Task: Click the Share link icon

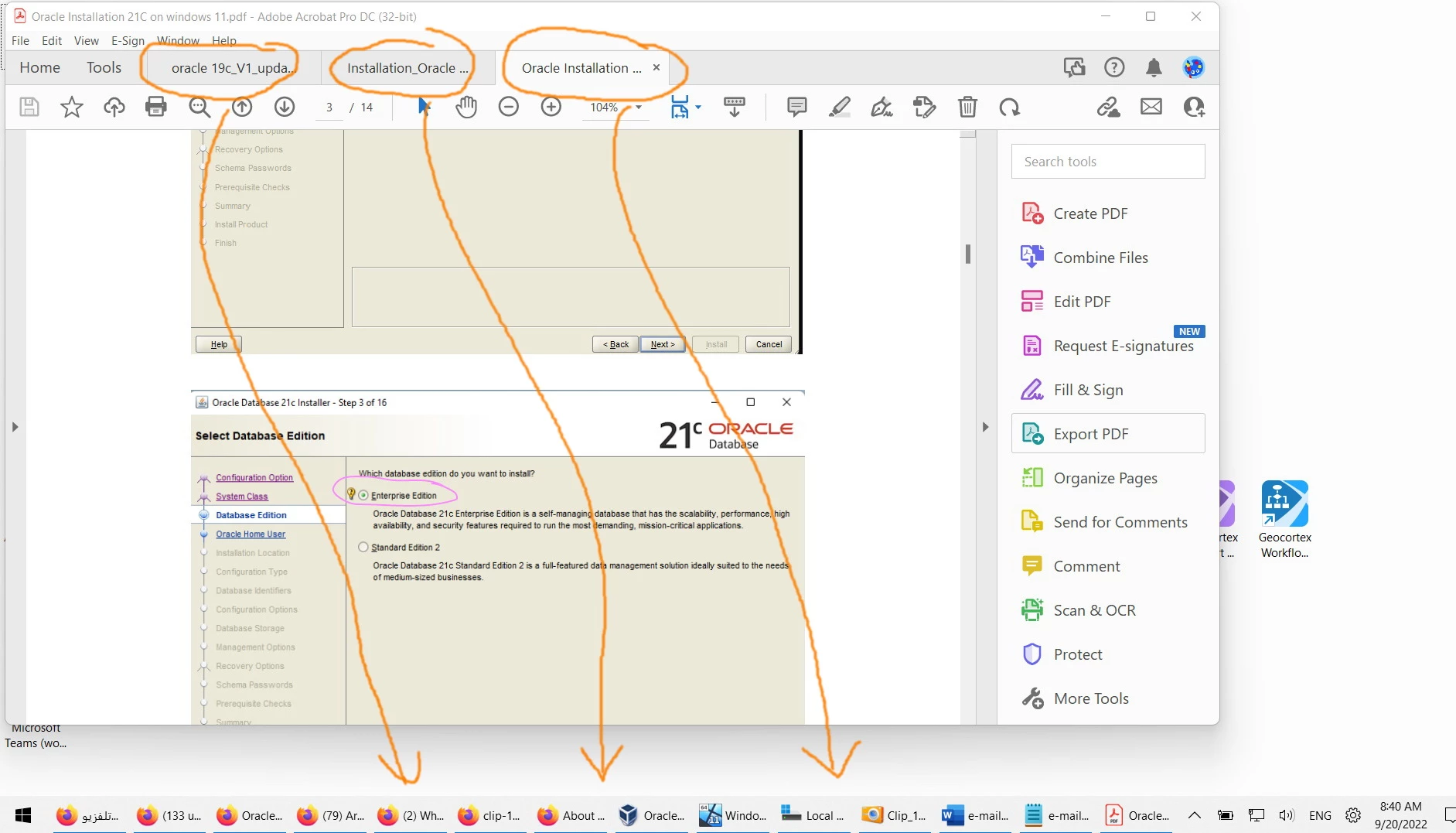Action: coord(1109,107)
